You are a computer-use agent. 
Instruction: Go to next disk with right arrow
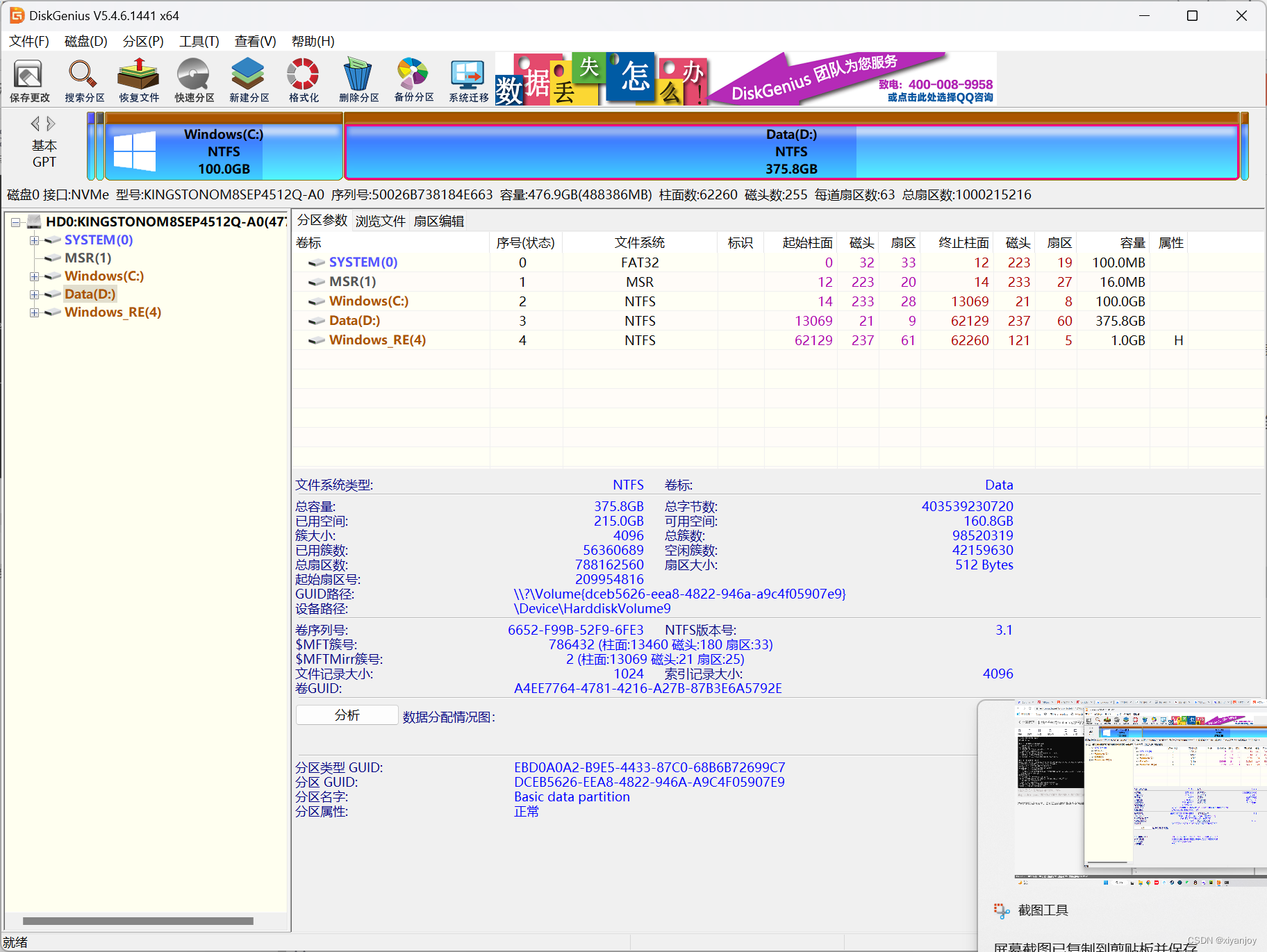(x=51, y=124)
